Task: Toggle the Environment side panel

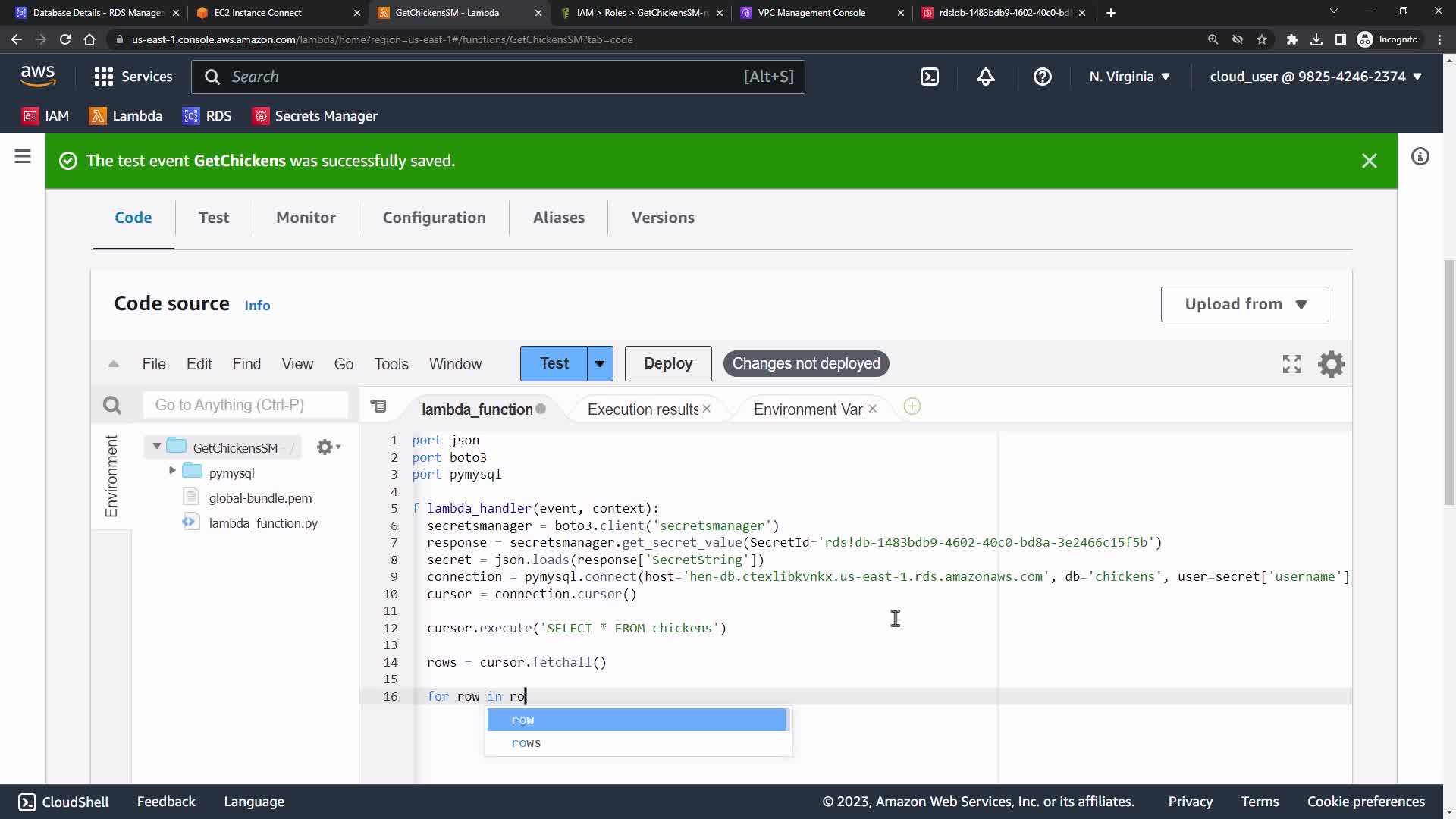Action: (111, 475)
